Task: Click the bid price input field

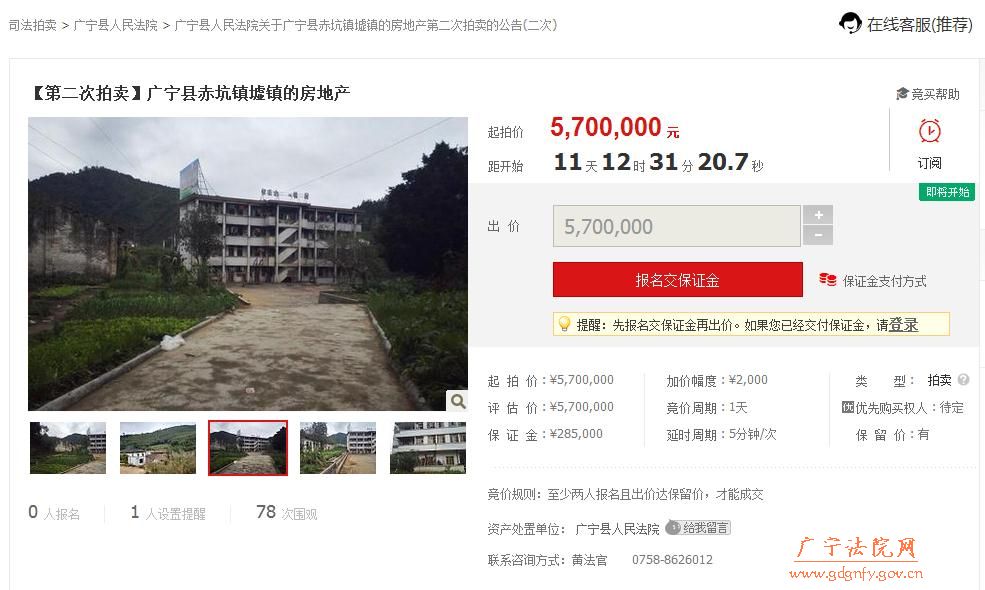Action: pos(677,226)
